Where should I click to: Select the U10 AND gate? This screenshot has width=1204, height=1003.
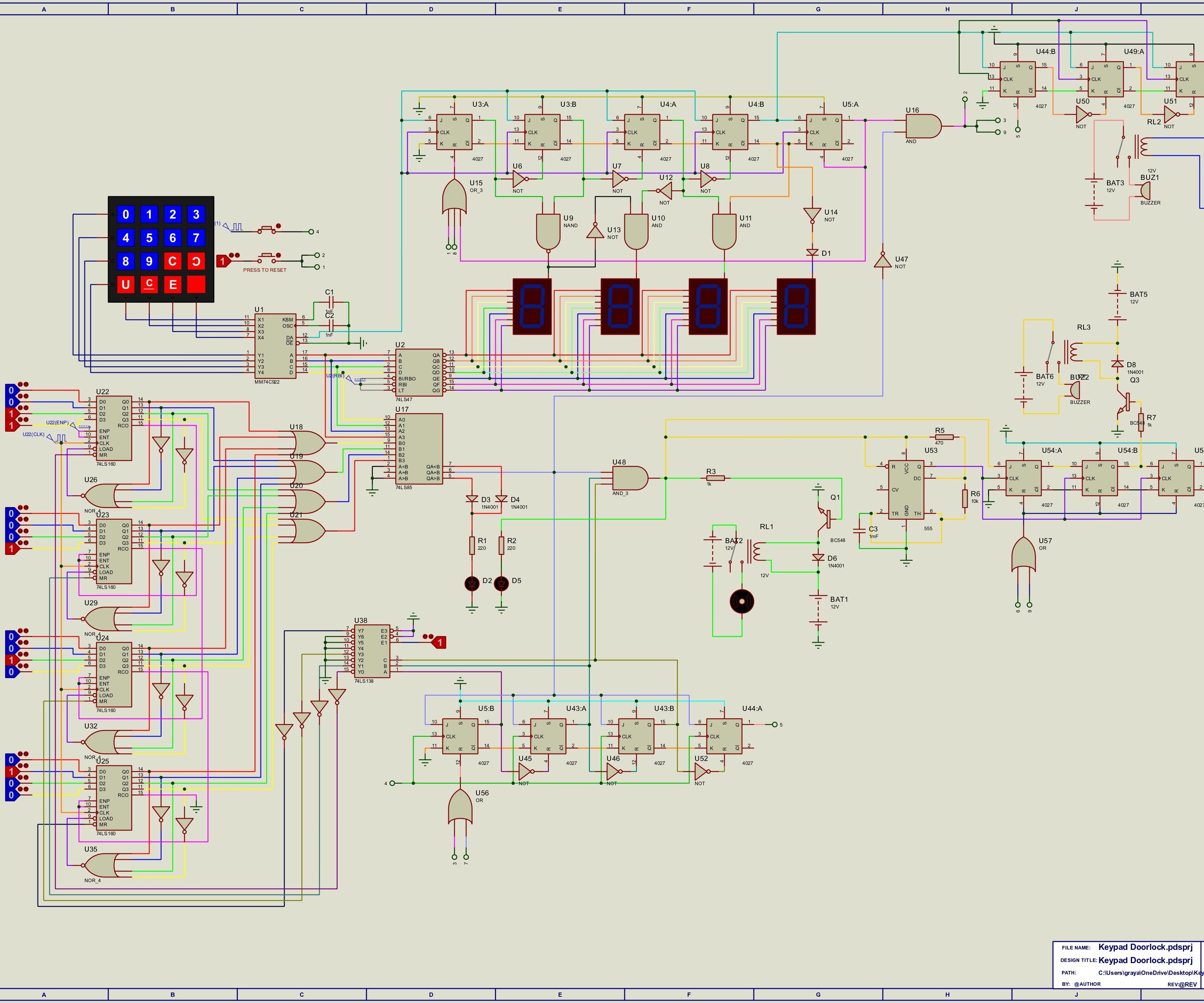click(x=636, y=231)
